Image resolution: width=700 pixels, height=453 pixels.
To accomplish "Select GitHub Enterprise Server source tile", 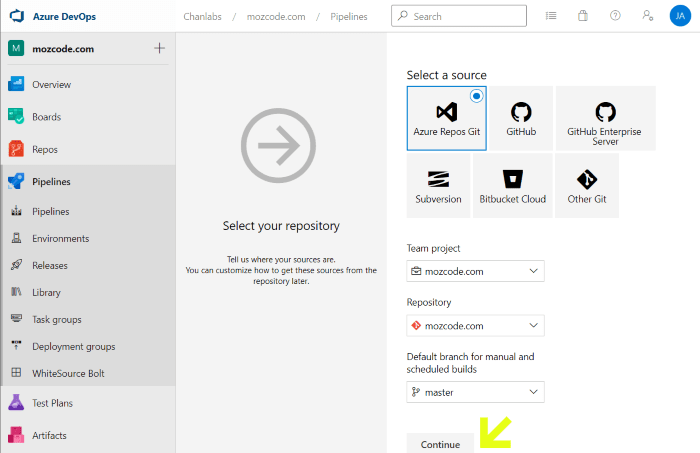I will 604,118.
